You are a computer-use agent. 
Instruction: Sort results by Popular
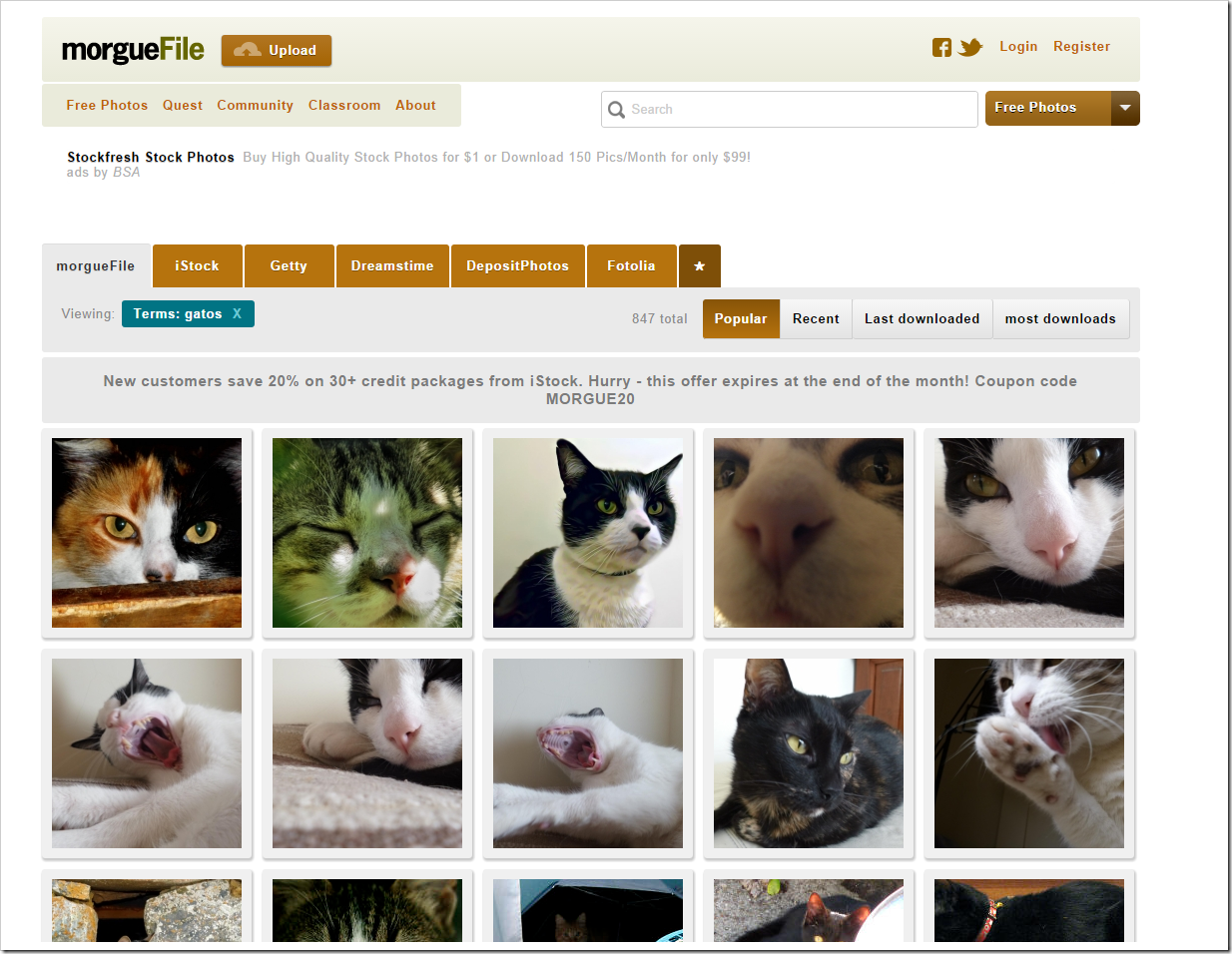(x=741, y=319)
